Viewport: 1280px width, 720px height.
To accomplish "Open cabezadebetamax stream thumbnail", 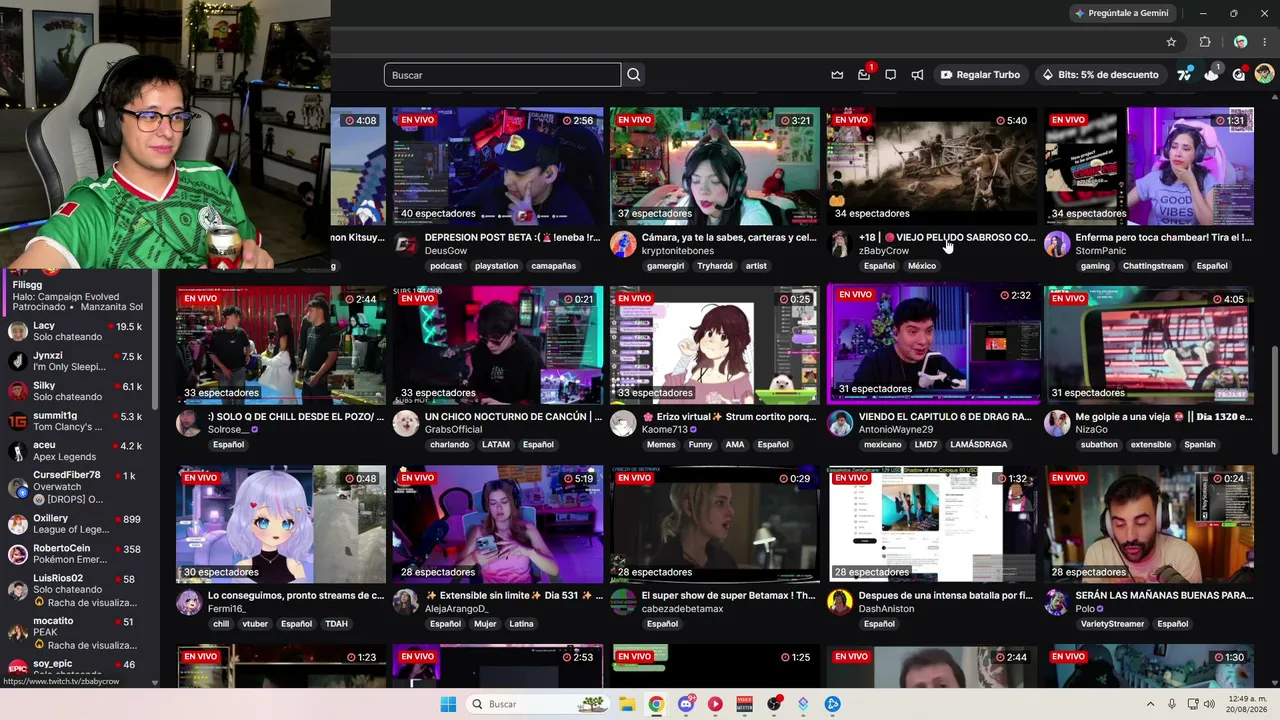I will tap(715, 524).
